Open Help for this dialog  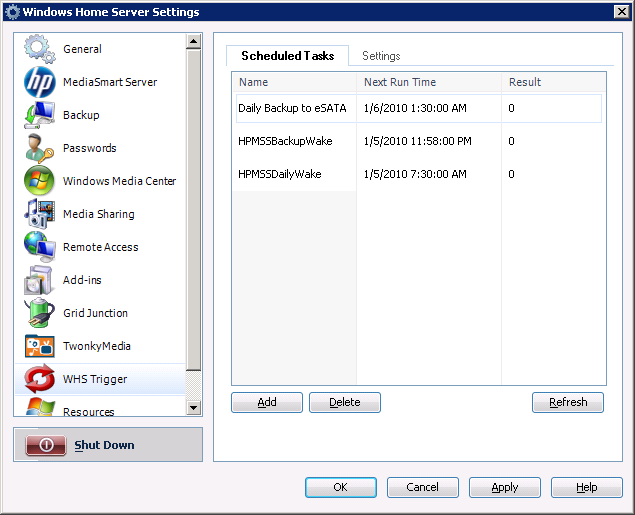[x=586, y=487]
